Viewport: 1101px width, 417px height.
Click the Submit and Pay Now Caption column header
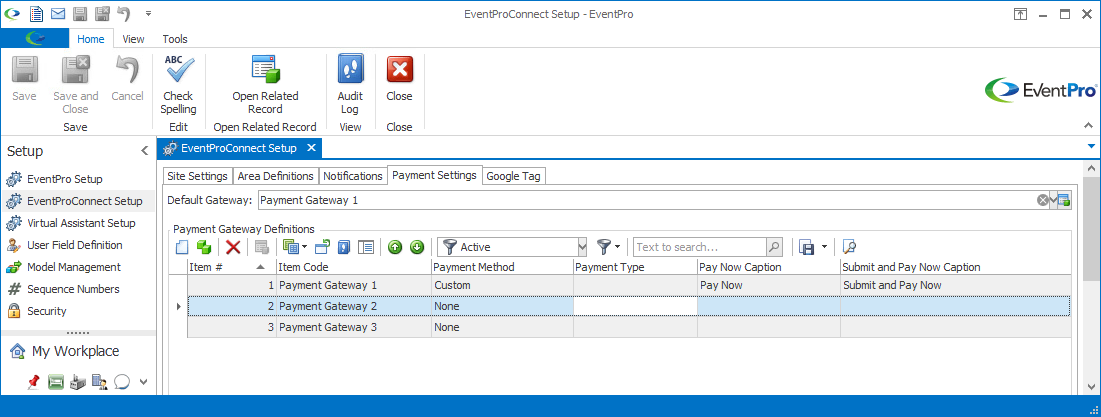point(956,267)
